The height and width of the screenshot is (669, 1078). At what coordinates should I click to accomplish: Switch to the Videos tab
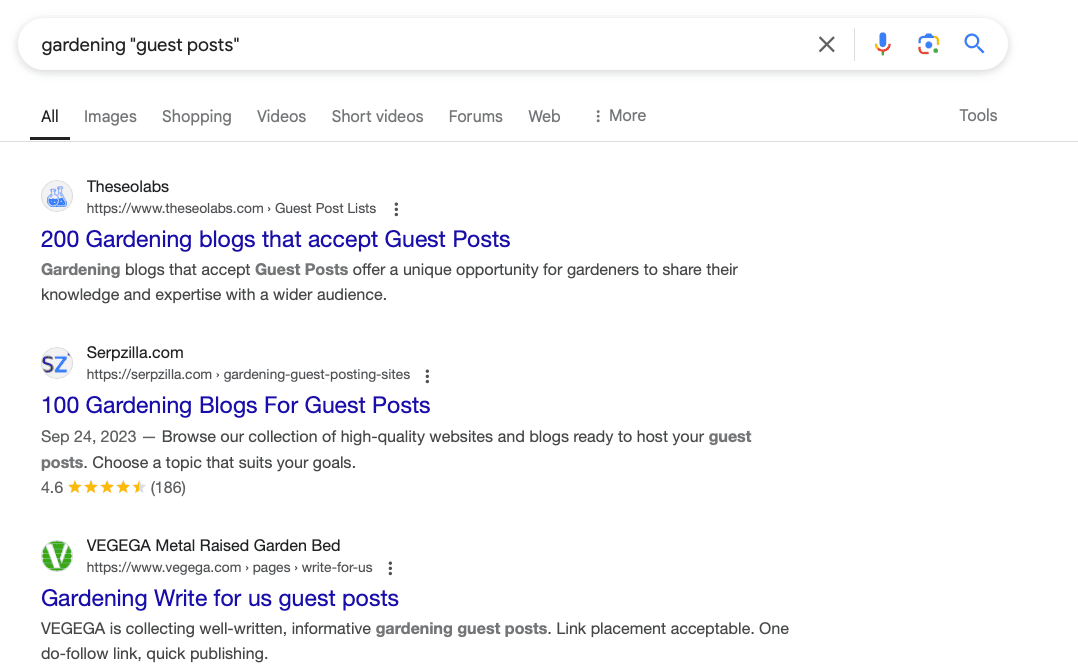click(281, 116)
